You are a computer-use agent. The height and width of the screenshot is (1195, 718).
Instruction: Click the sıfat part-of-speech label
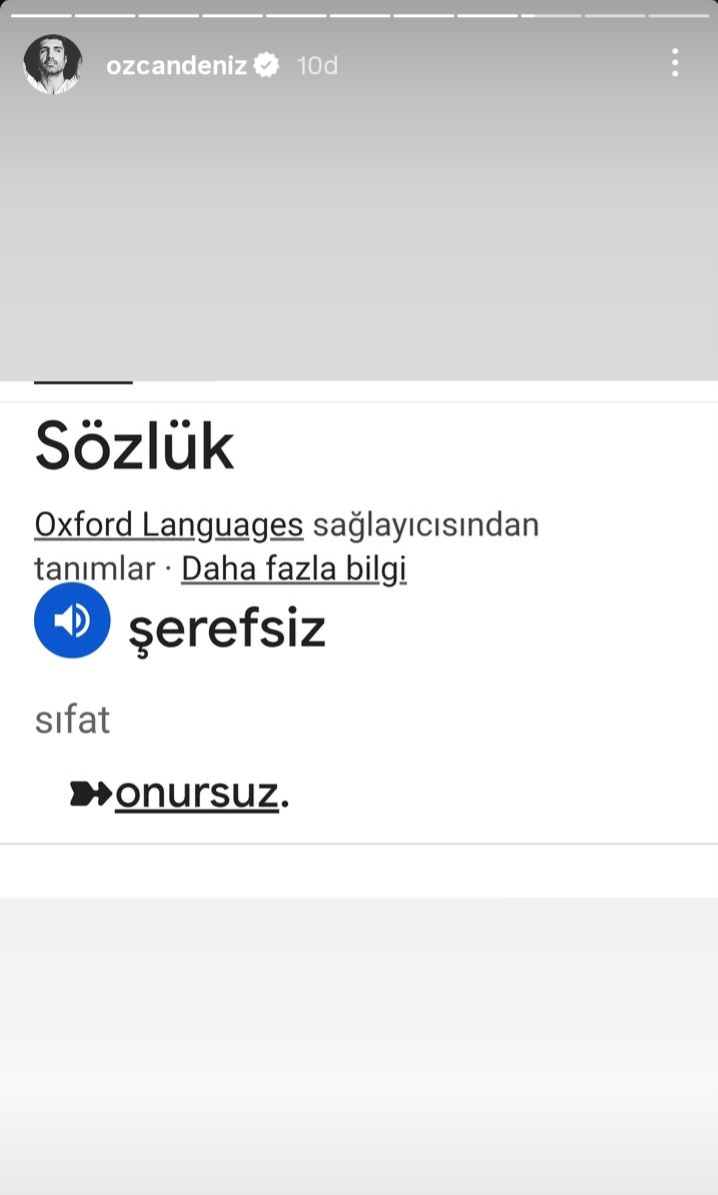[x=72, y=720]
